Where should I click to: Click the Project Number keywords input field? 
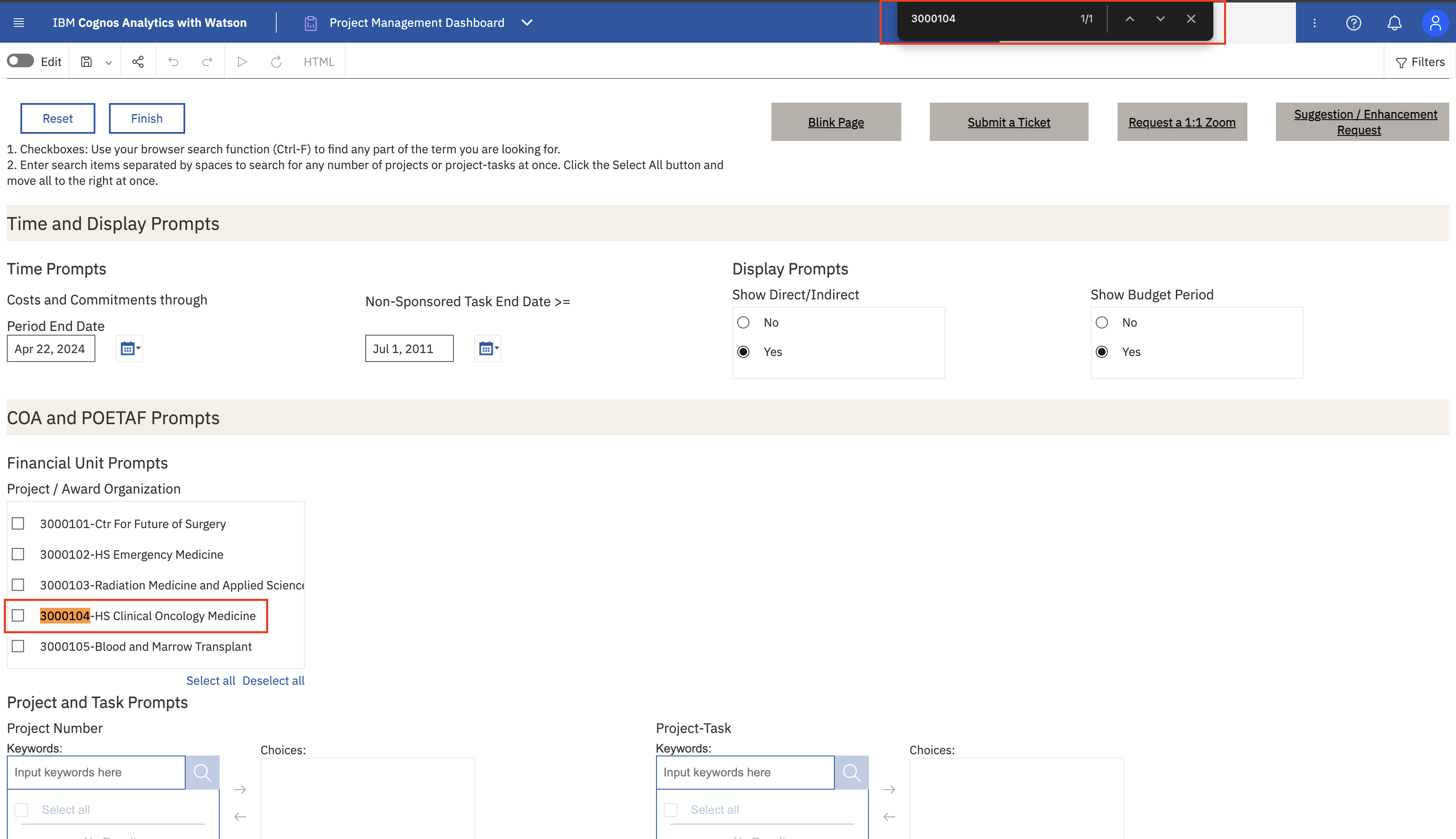(x=96, y=772)
